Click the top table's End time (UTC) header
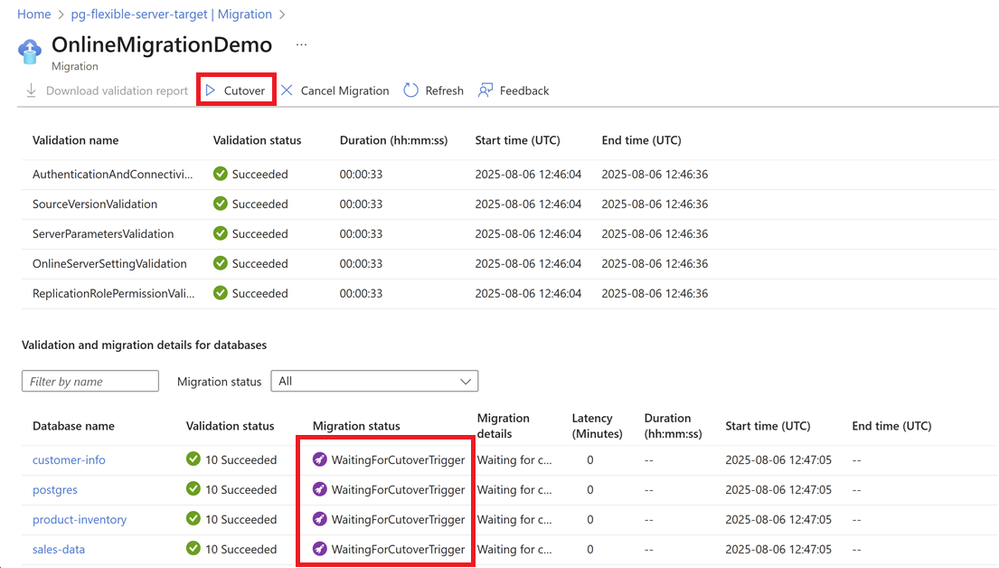The width and height of the screenshot is (999, 568). click(641, 140)
